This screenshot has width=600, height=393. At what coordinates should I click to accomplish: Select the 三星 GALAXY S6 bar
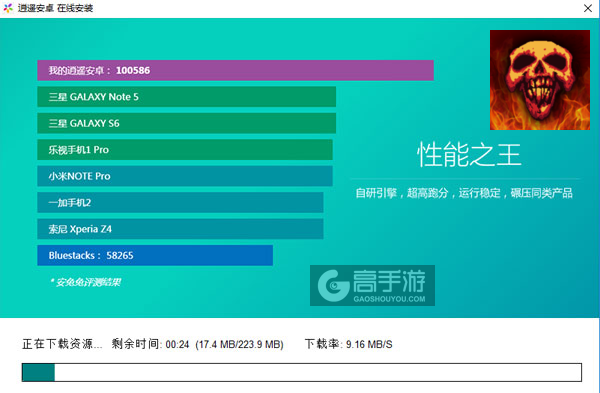pyautogui.click(x=186, y=123)
